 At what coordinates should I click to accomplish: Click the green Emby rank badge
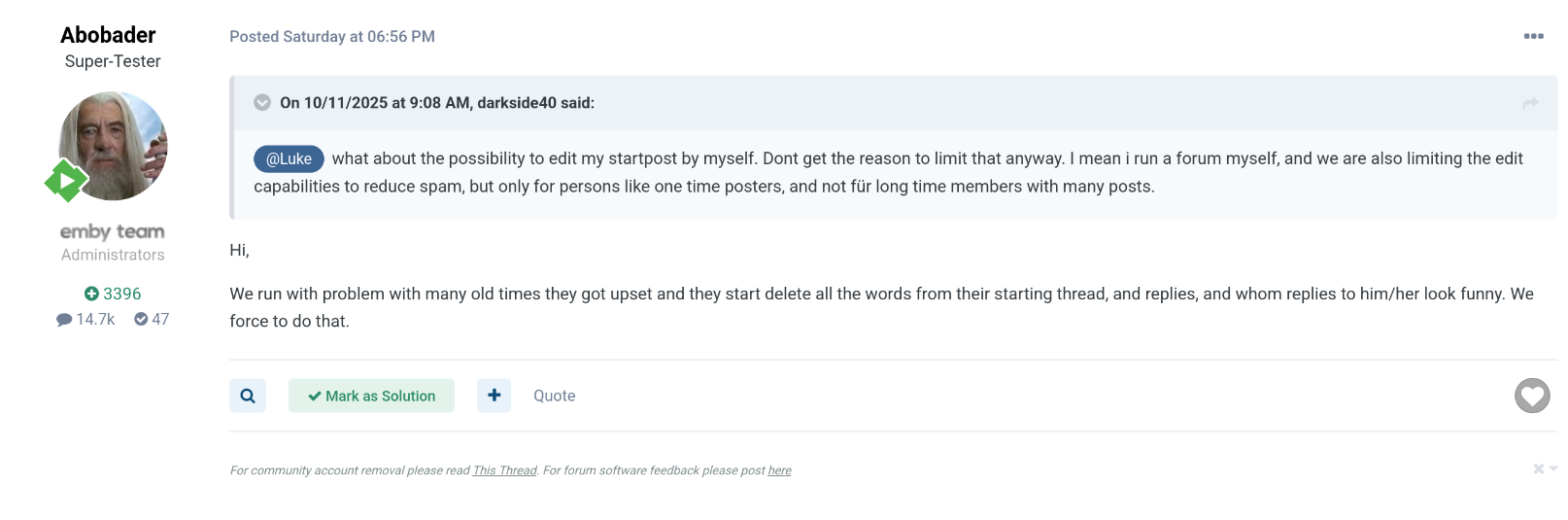click(x=66, y=181)
